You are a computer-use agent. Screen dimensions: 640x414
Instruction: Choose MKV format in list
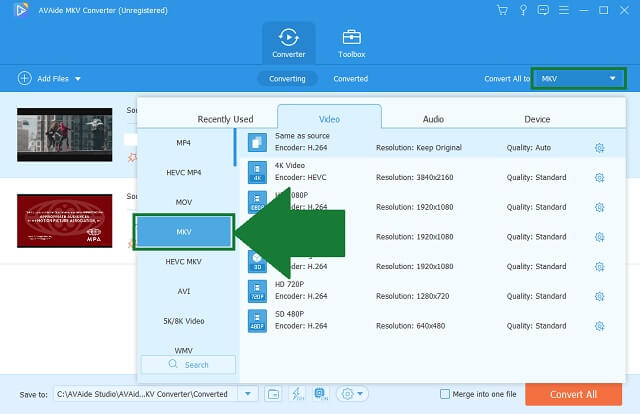point(184,231)
